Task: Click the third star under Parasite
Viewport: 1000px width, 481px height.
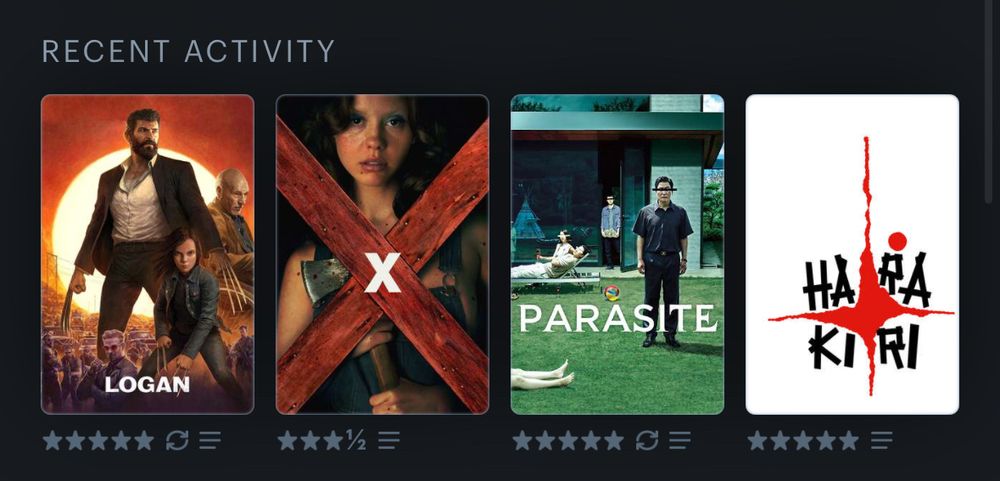Action: (x=568, y=440)
